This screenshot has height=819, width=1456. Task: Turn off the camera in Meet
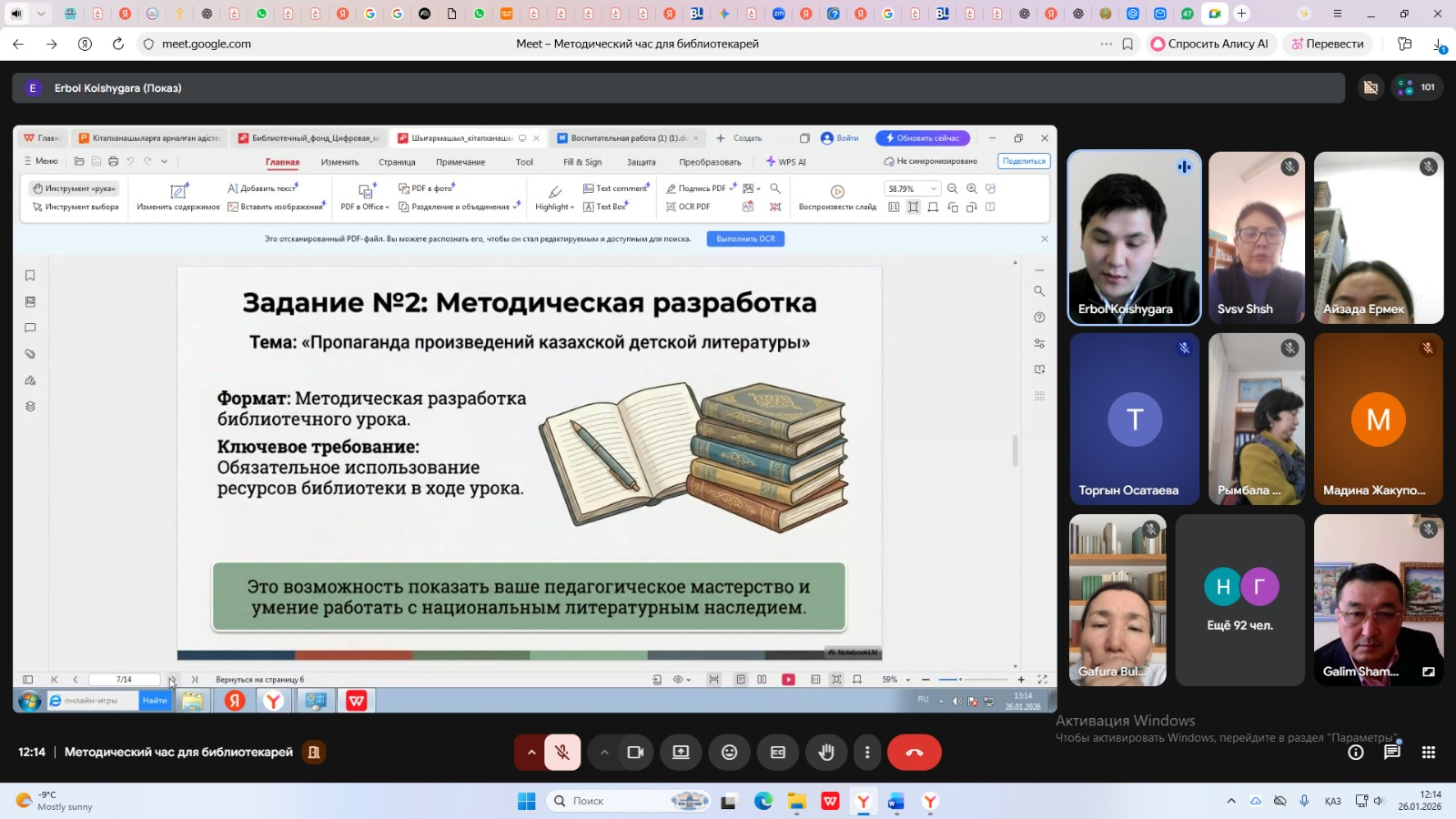(636, 753)
